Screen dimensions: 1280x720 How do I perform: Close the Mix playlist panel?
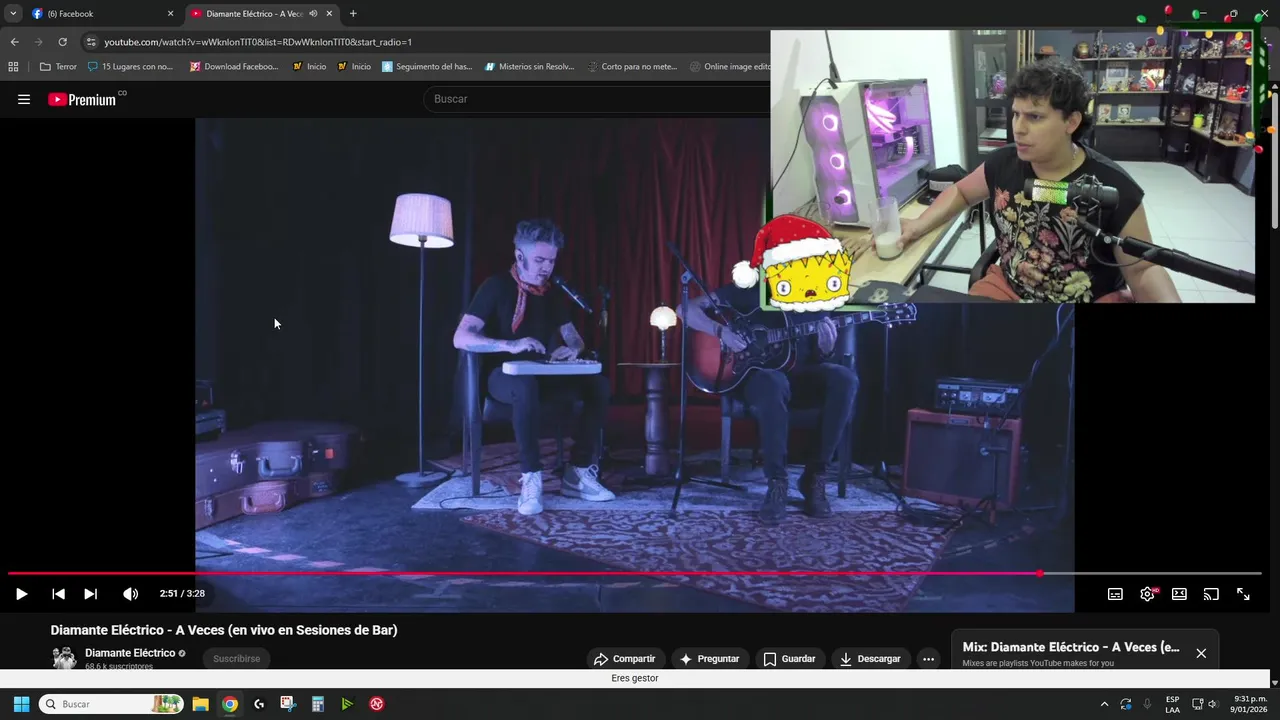point(1201,653)
